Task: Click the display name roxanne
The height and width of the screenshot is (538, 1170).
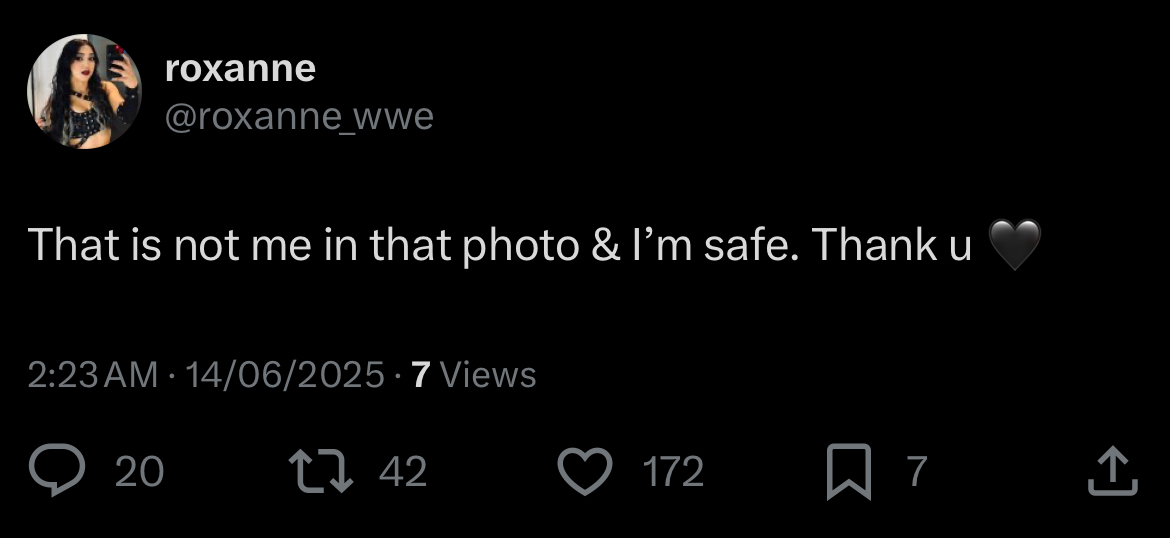Action: [x=239, y=69]
